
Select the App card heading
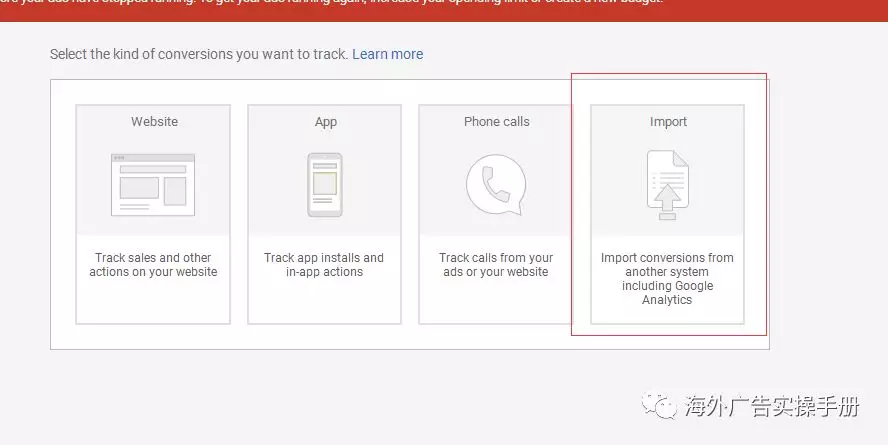tap(326, 122)
